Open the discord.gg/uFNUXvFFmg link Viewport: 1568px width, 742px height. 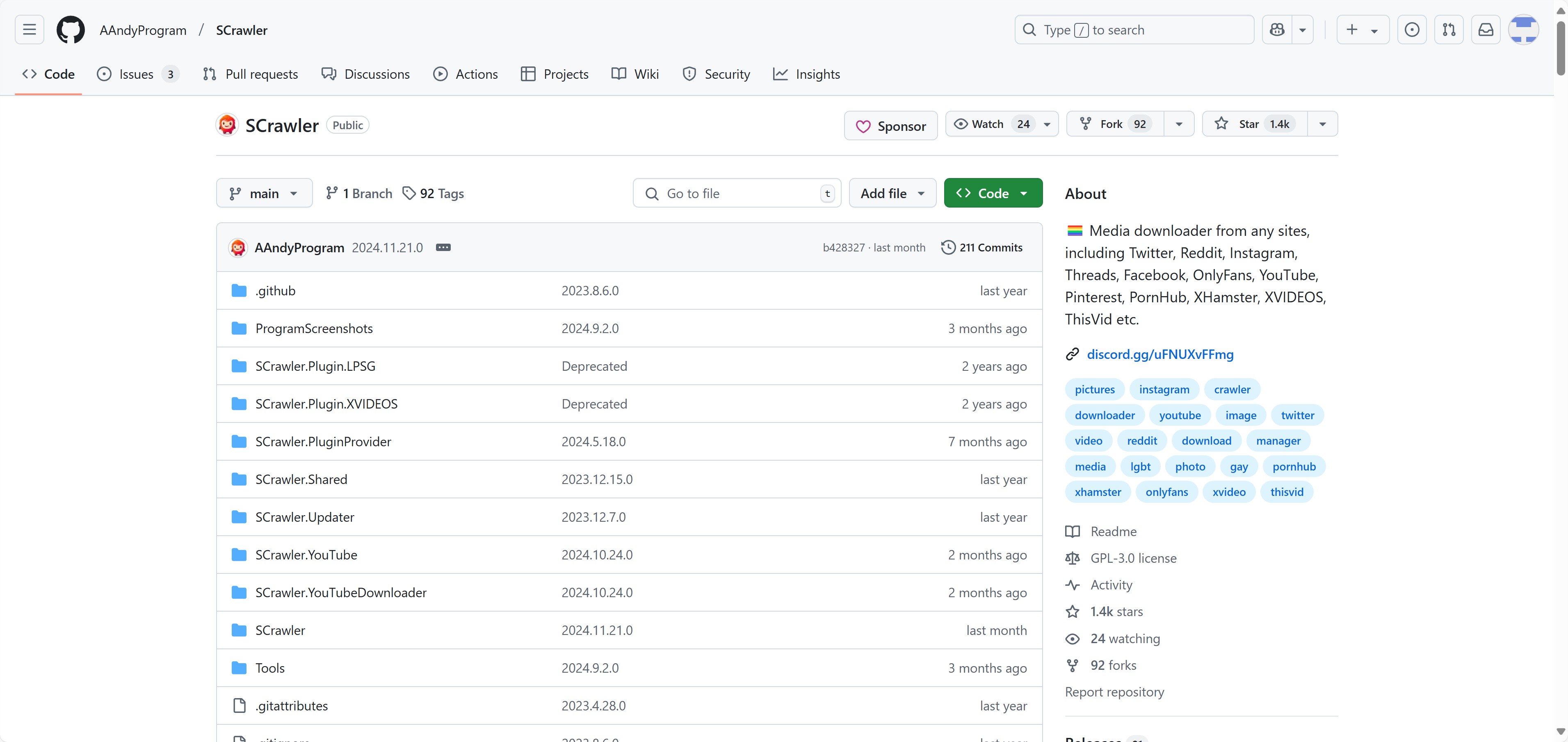(x=1160, y=354)
